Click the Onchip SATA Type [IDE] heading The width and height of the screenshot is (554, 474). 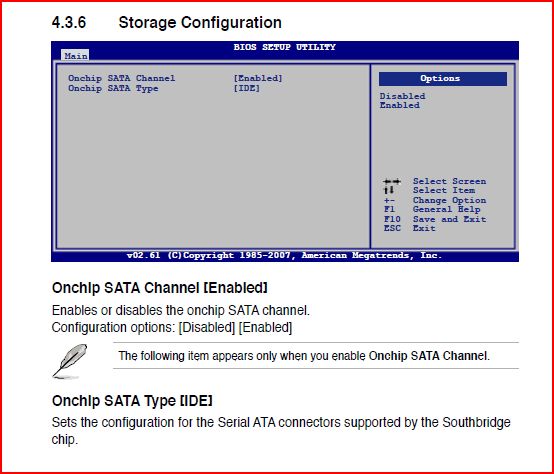(132, 401)
